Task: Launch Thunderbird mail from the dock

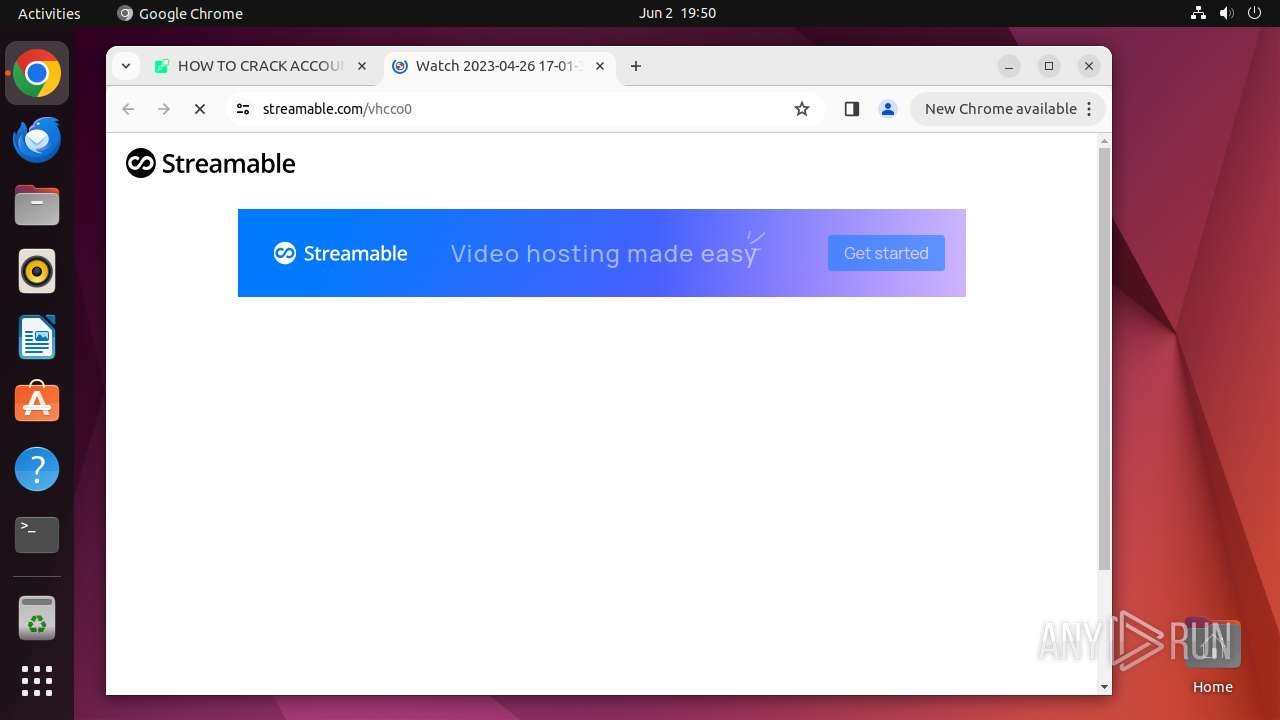Action: (37, 139)
